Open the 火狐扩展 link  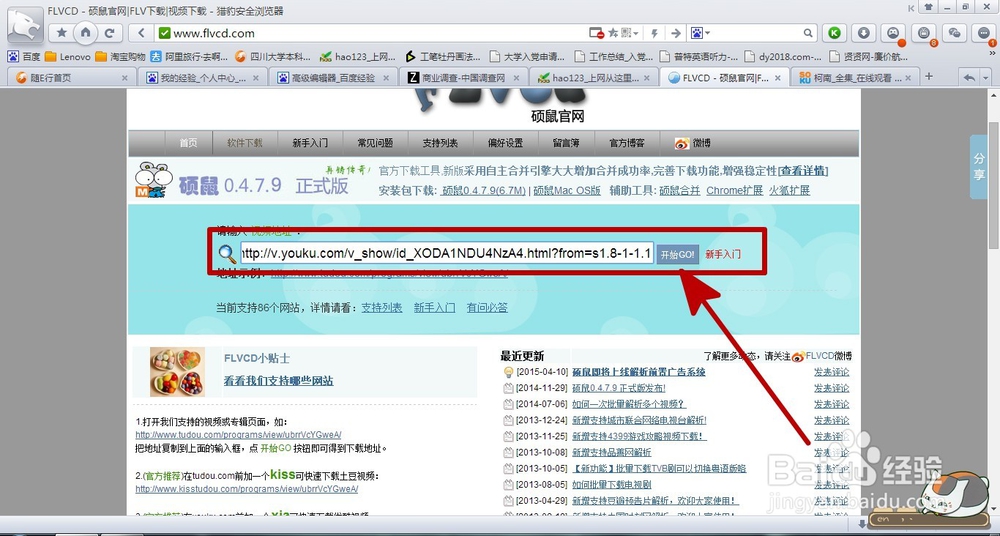click(x=790, y=190)
